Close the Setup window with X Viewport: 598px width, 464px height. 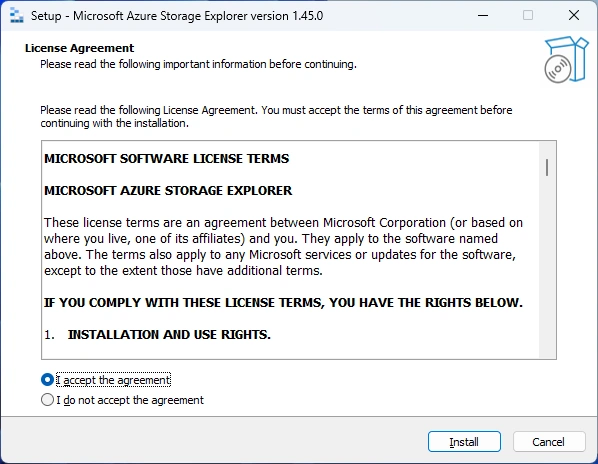(x=574, y=16)
